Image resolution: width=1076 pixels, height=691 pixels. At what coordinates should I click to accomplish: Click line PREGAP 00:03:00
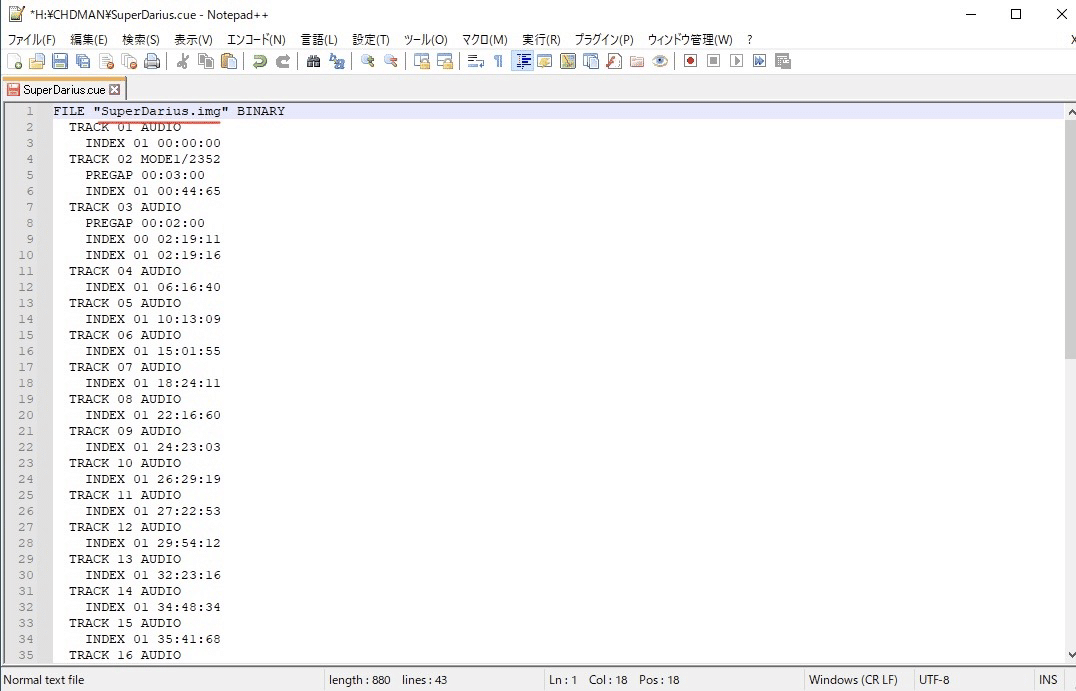[145, 175]
